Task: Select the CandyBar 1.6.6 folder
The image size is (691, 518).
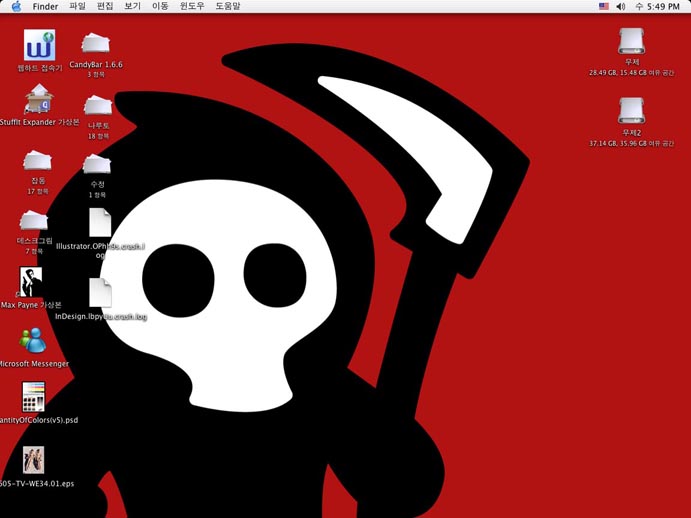Action: (96, 44)
